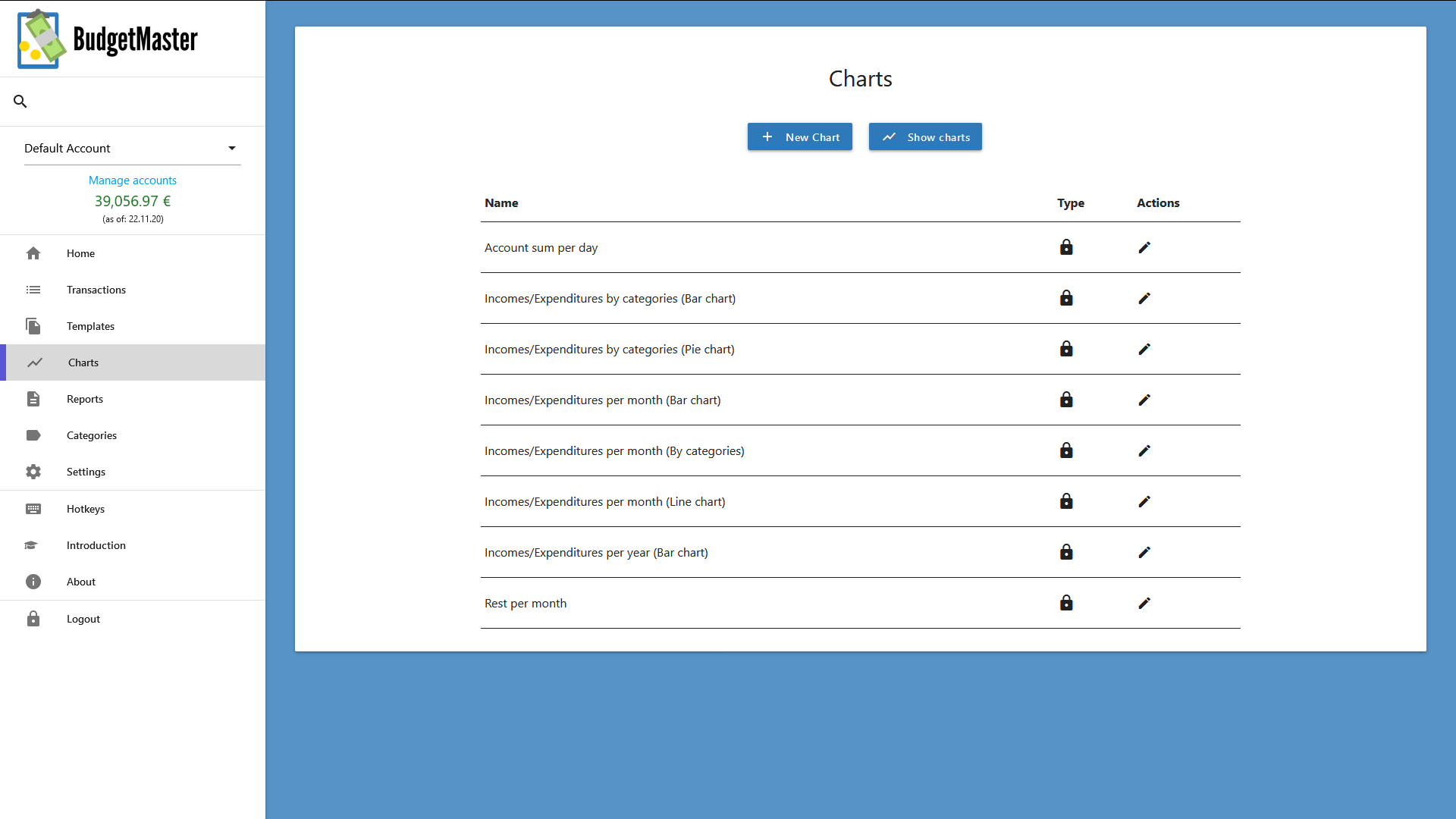Click the Categories tag icon
This screenshot has height=819, width=1456.
(x=33, y=435)
